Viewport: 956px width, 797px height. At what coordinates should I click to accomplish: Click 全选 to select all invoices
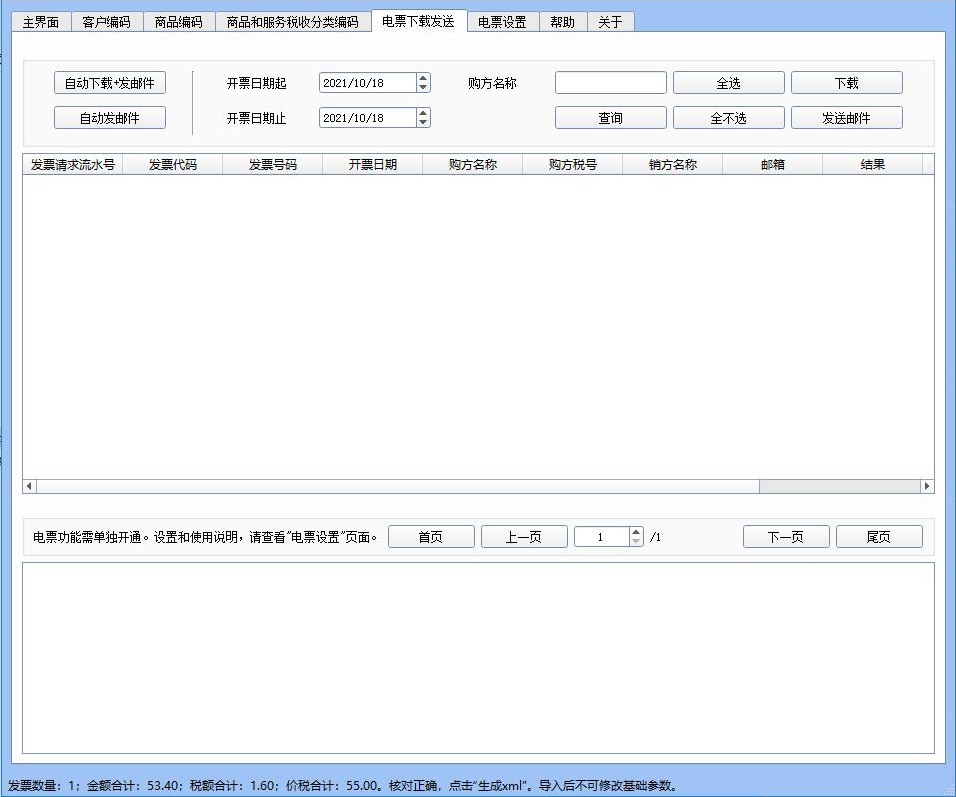point(728,83)
